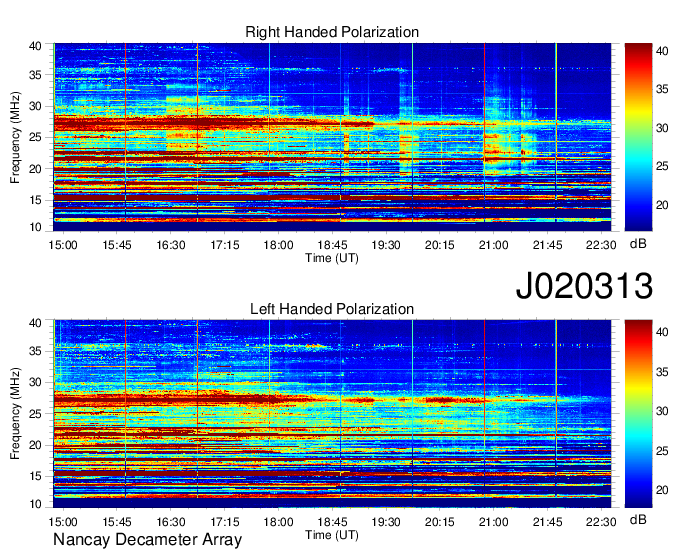Image resolution: width=680 pixels, height=552 pixels.
Task: Click the upper plot's "Frequency (MHz)" axis label
Action: (15, 137)
